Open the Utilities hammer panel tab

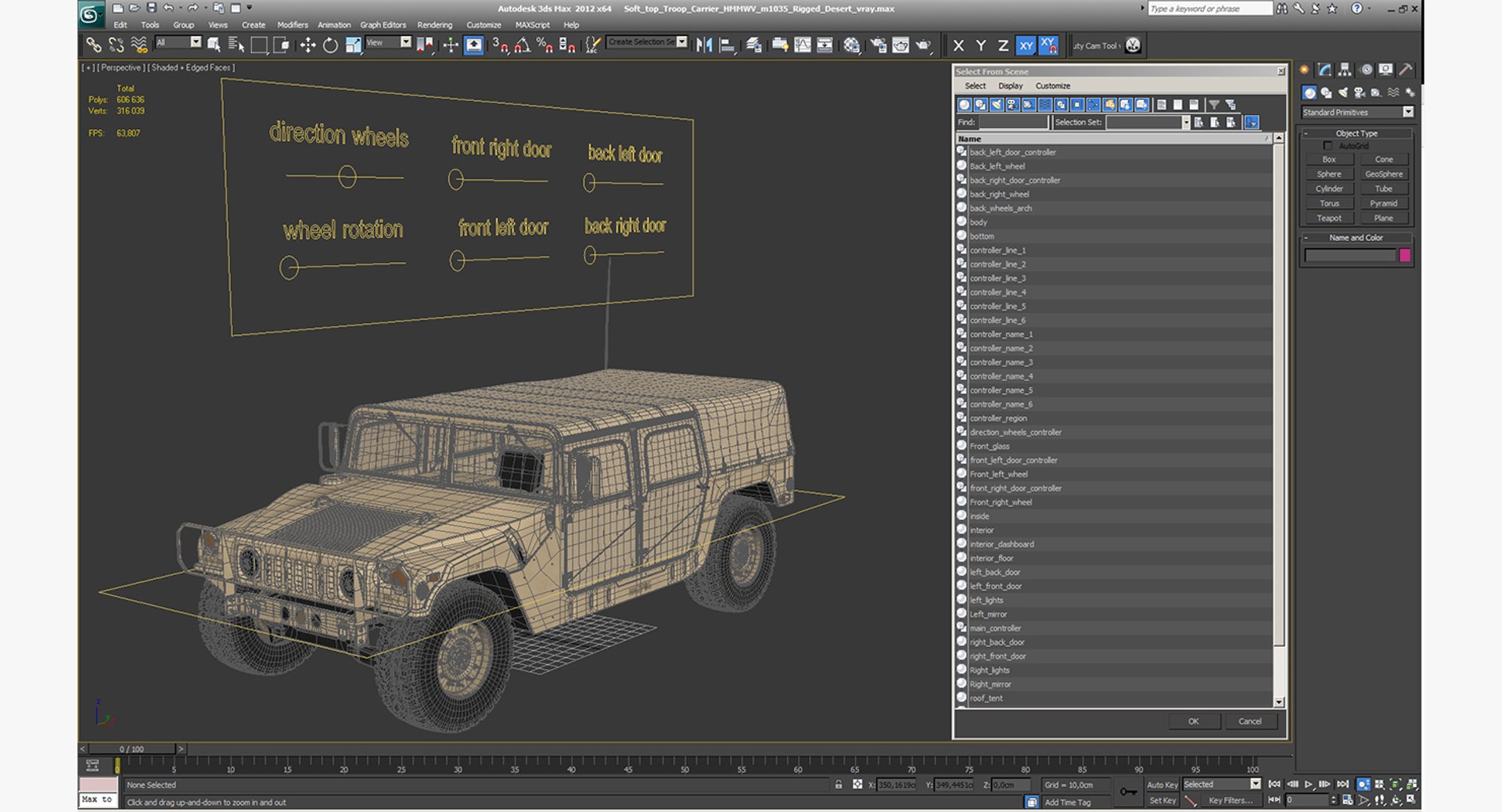pos(1406,70)
